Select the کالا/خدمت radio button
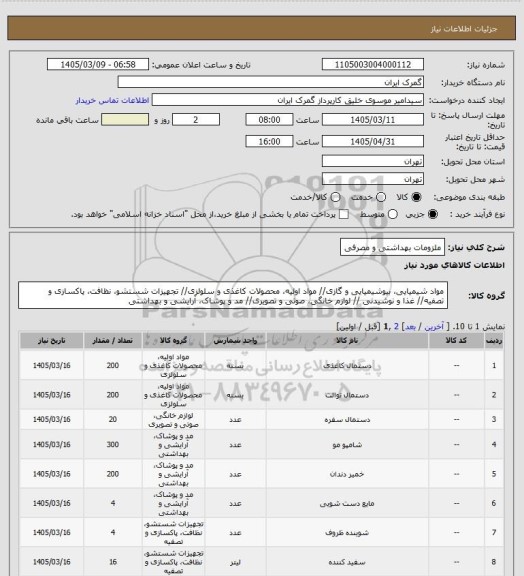524x576 pixels. pyautogui.click(x=335, y=197)
